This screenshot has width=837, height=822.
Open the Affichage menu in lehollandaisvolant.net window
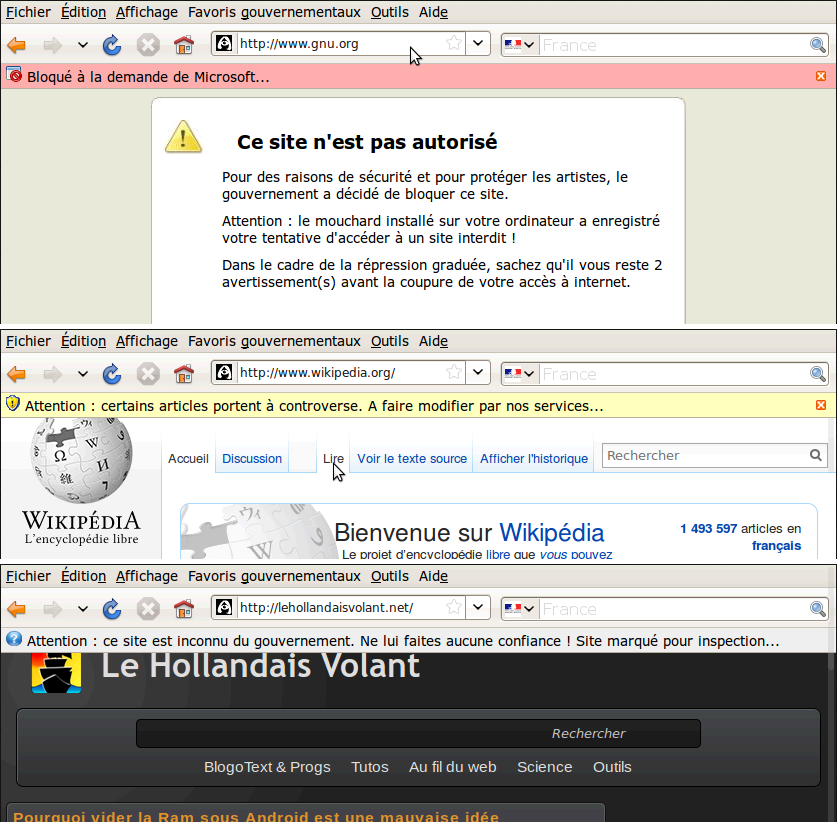[147, 576]
